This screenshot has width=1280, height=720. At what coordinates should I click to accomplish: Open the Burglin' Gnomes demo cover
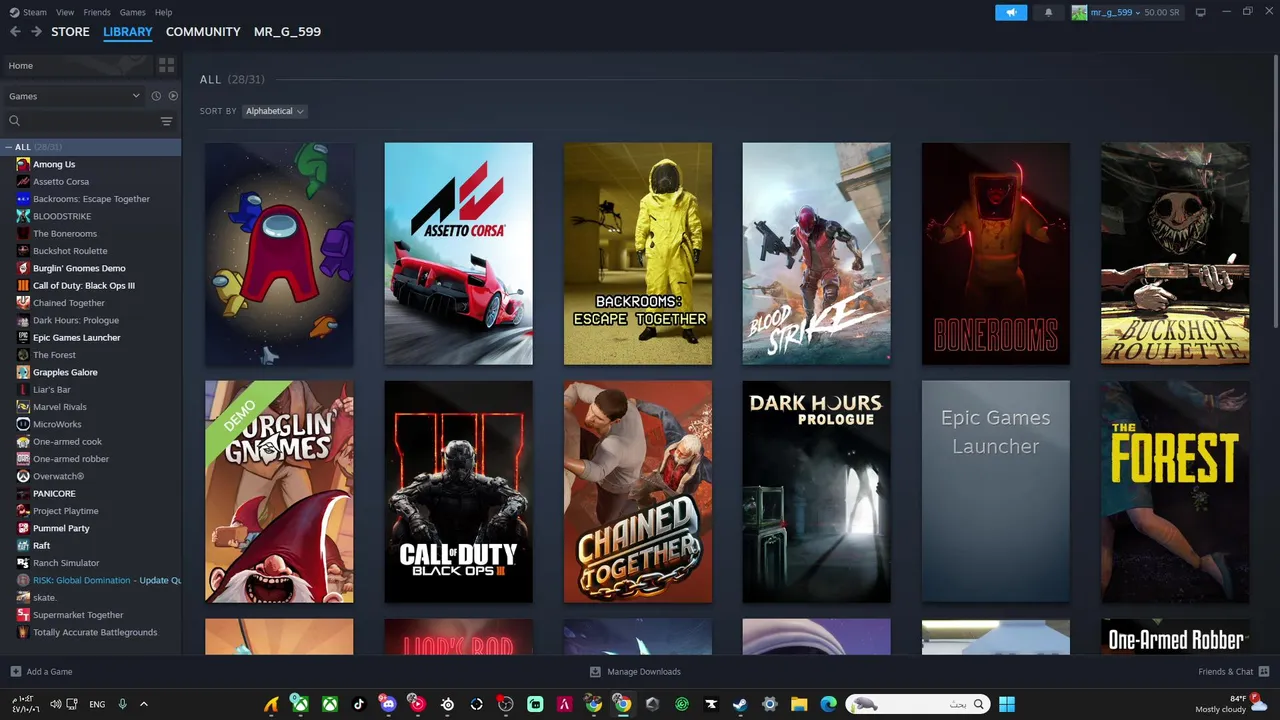point(279,492)
